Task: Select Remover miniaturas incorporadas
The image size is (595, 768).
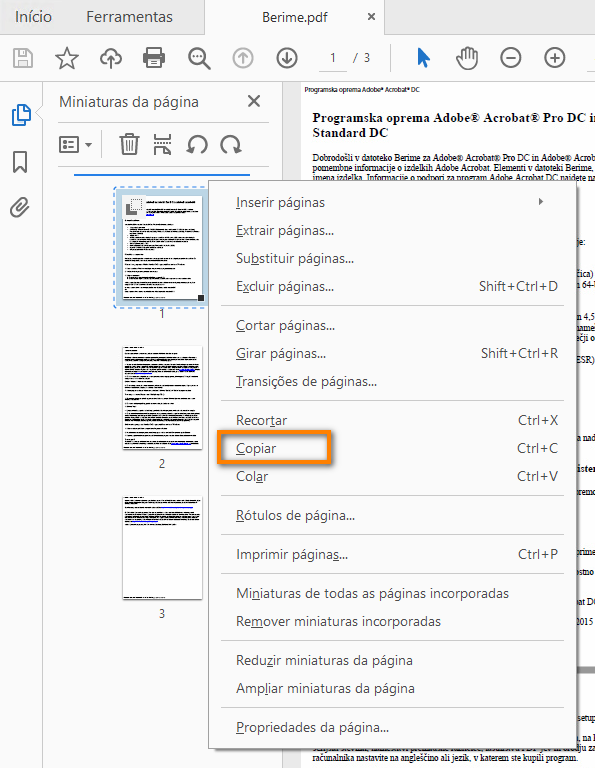Action: 392,621
